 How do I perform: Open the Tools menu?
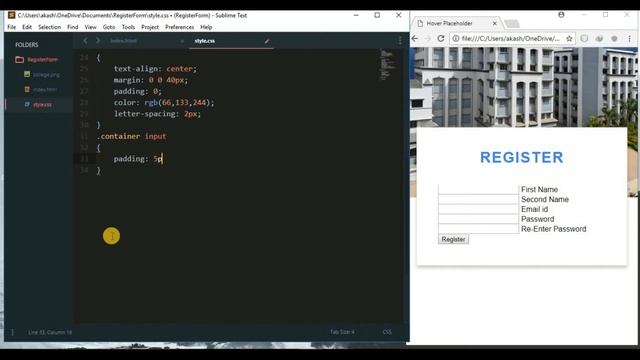128,27
